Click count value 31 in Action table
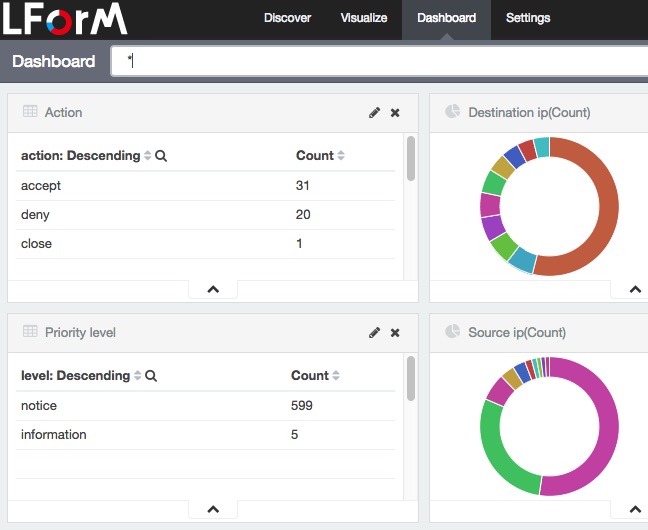648x530 pixels. click(x=303, y=185)
